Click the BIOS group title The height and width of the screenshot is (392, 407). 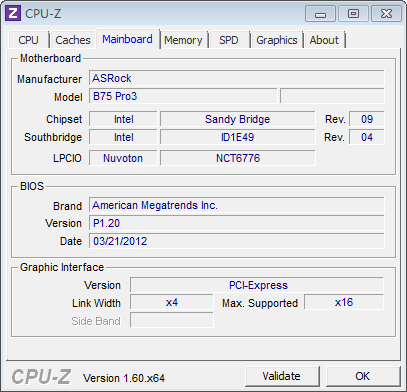(32, 186)
